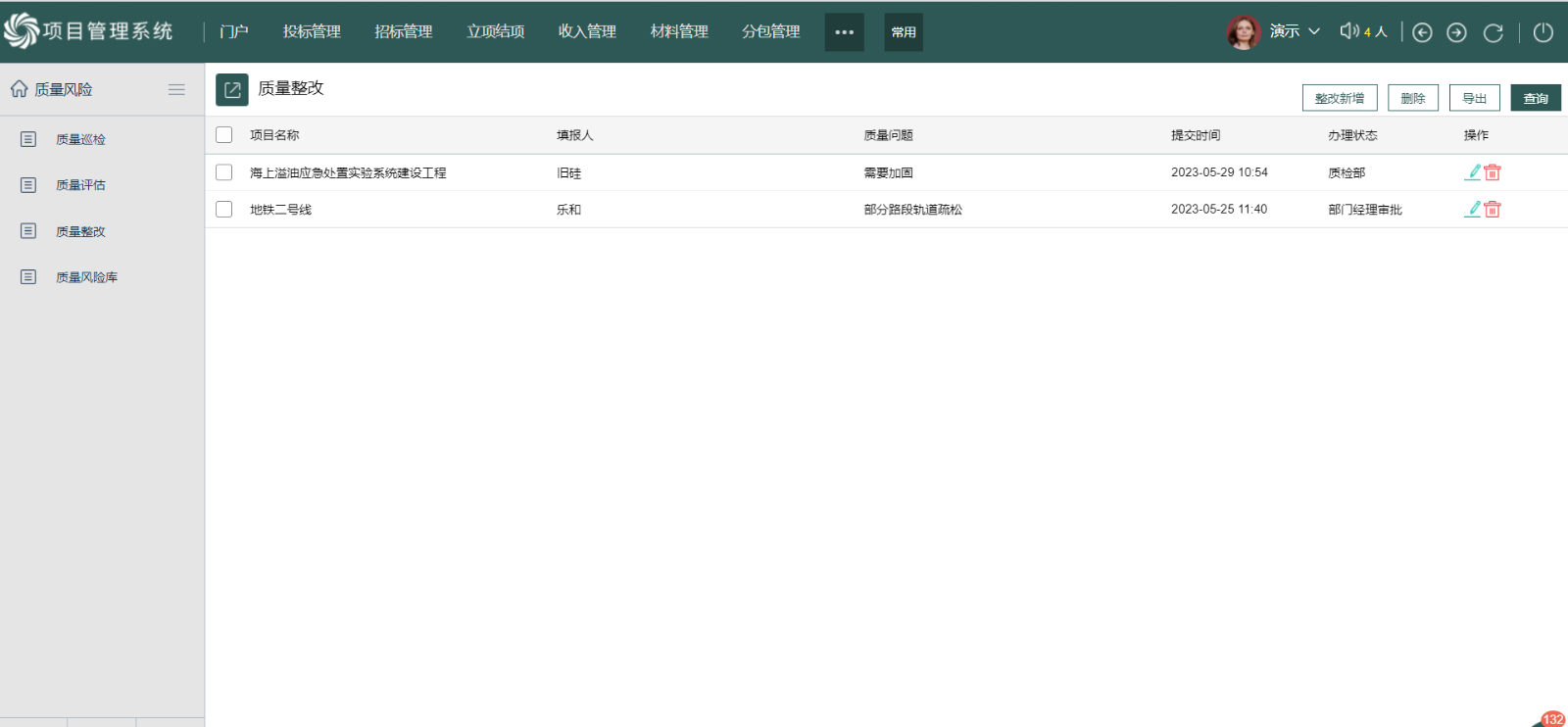1568x727 pixels.
Task: Click project name 海上溢油应急处置实验系统建设工程
Action: [348, 172]
